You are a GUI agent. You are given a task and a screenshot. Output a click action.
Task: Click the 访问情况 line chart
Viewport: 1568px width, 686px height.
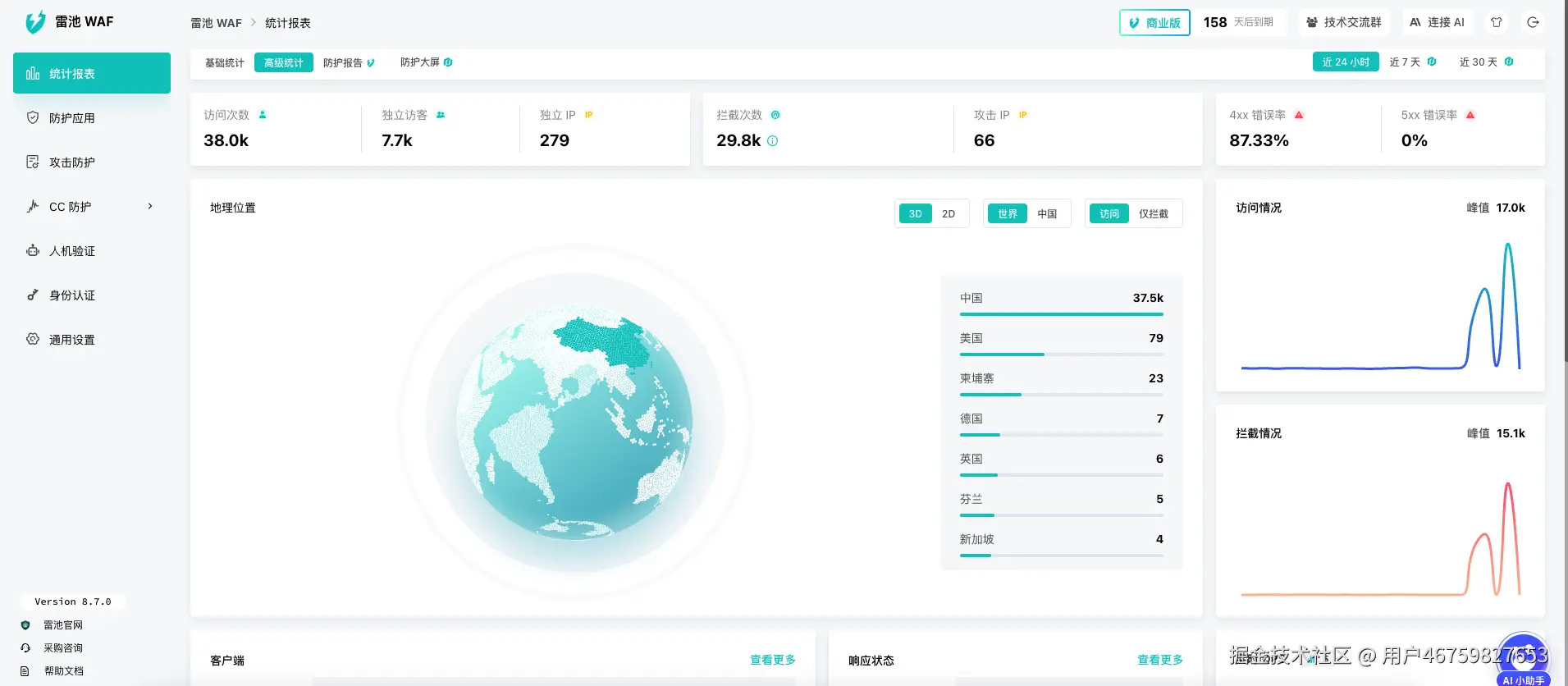(x=1380, y=305)
